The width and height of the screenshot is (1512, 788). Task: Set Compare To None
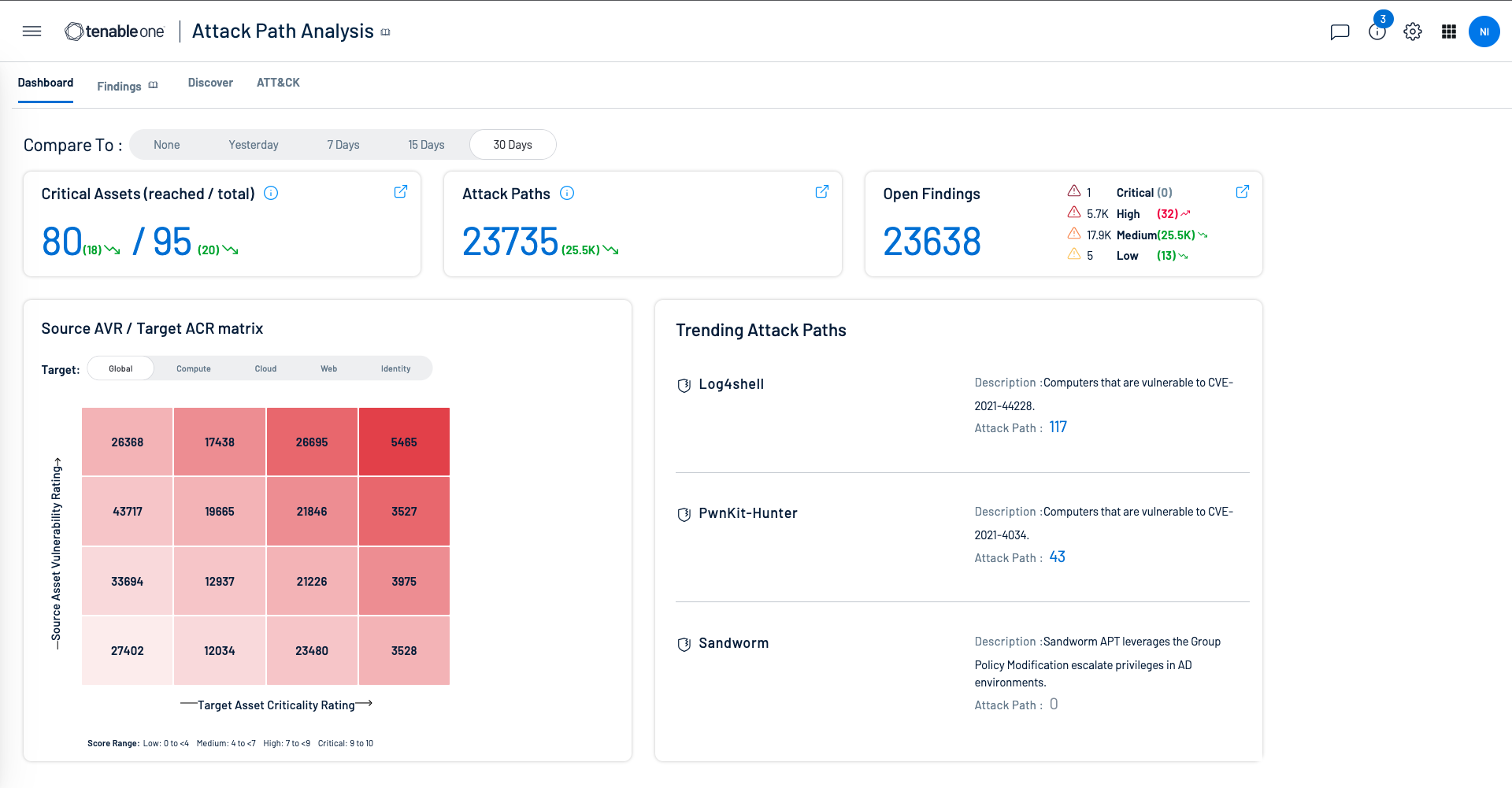(x=167, y=145)
